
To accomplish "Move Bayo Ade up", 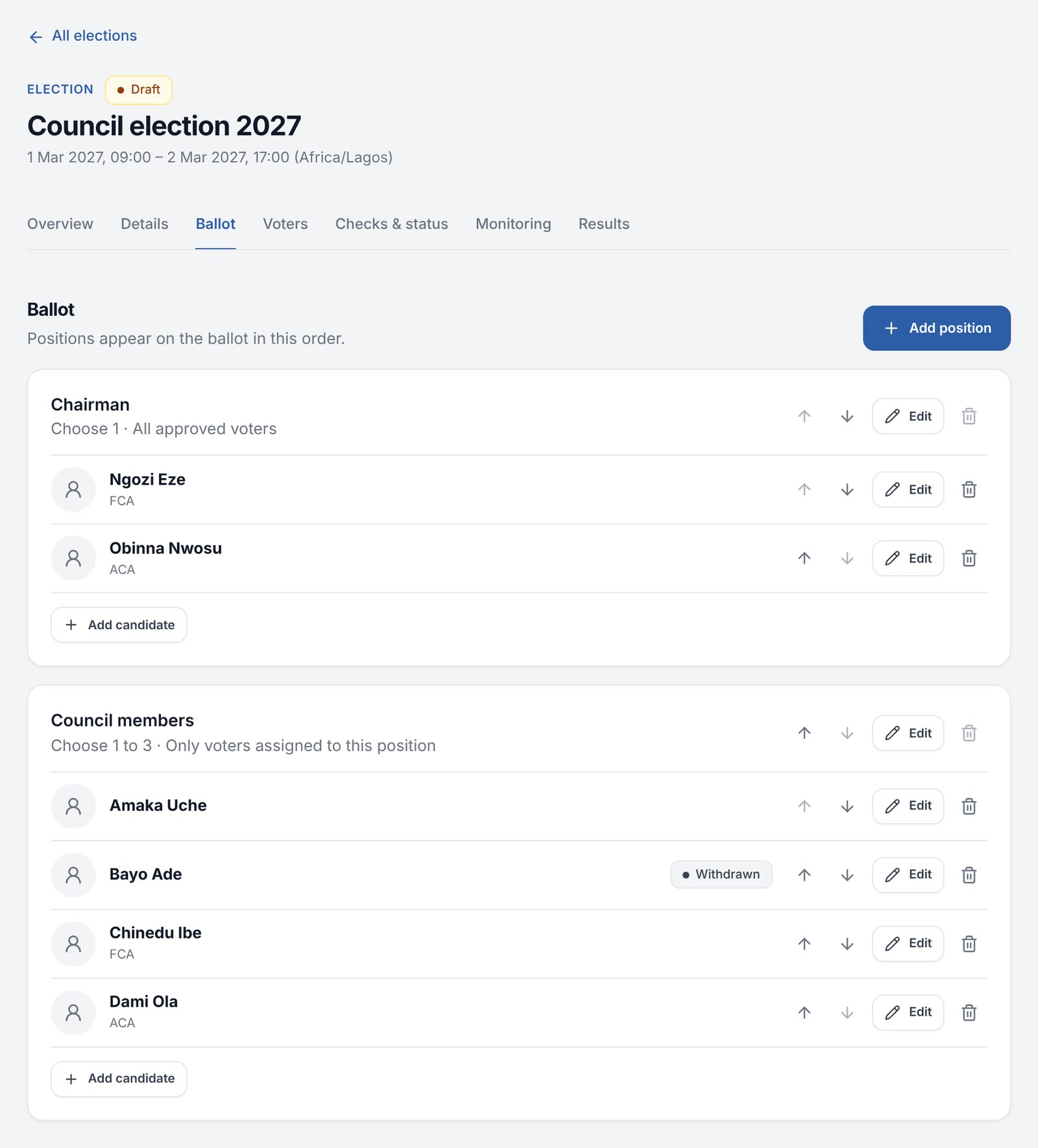I will pyautogui.click(x=804, y=875).
